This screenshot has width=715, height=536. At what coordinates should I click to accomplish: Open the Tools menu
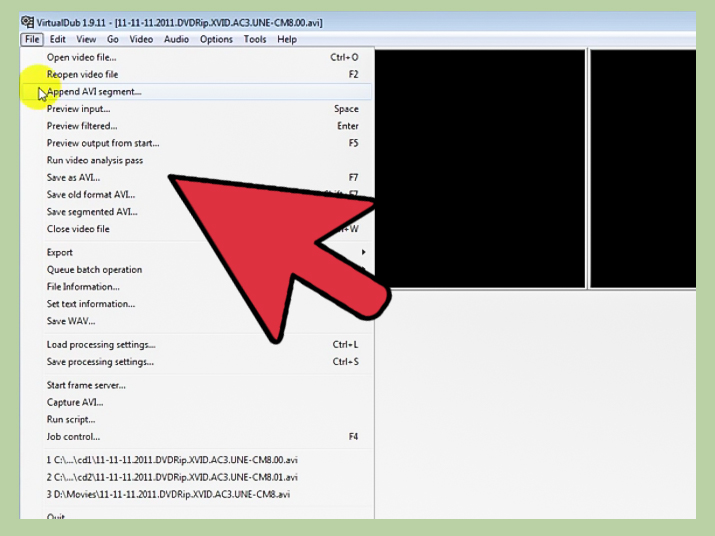[x=255, y=39]
